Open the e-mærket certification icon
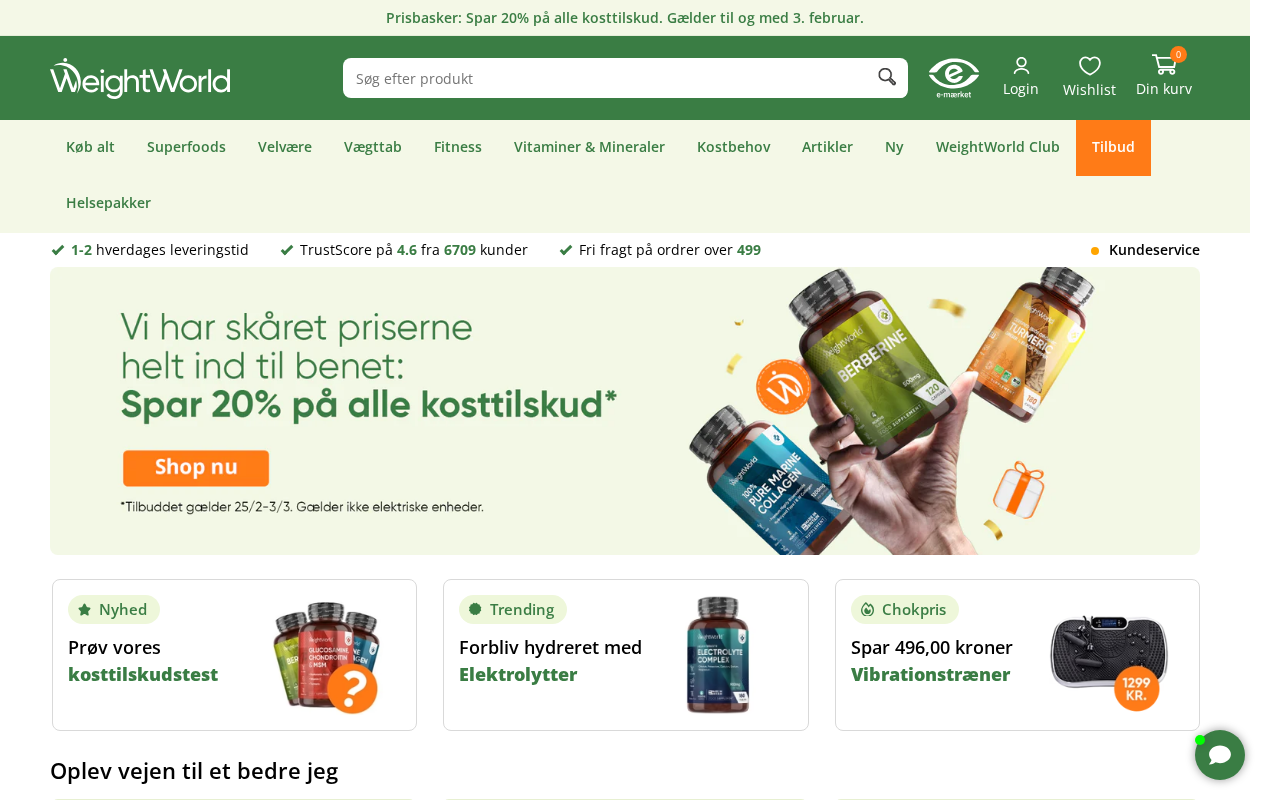Image resolution: width=1280 pixels, height=800 pixels. pos(954,78)
